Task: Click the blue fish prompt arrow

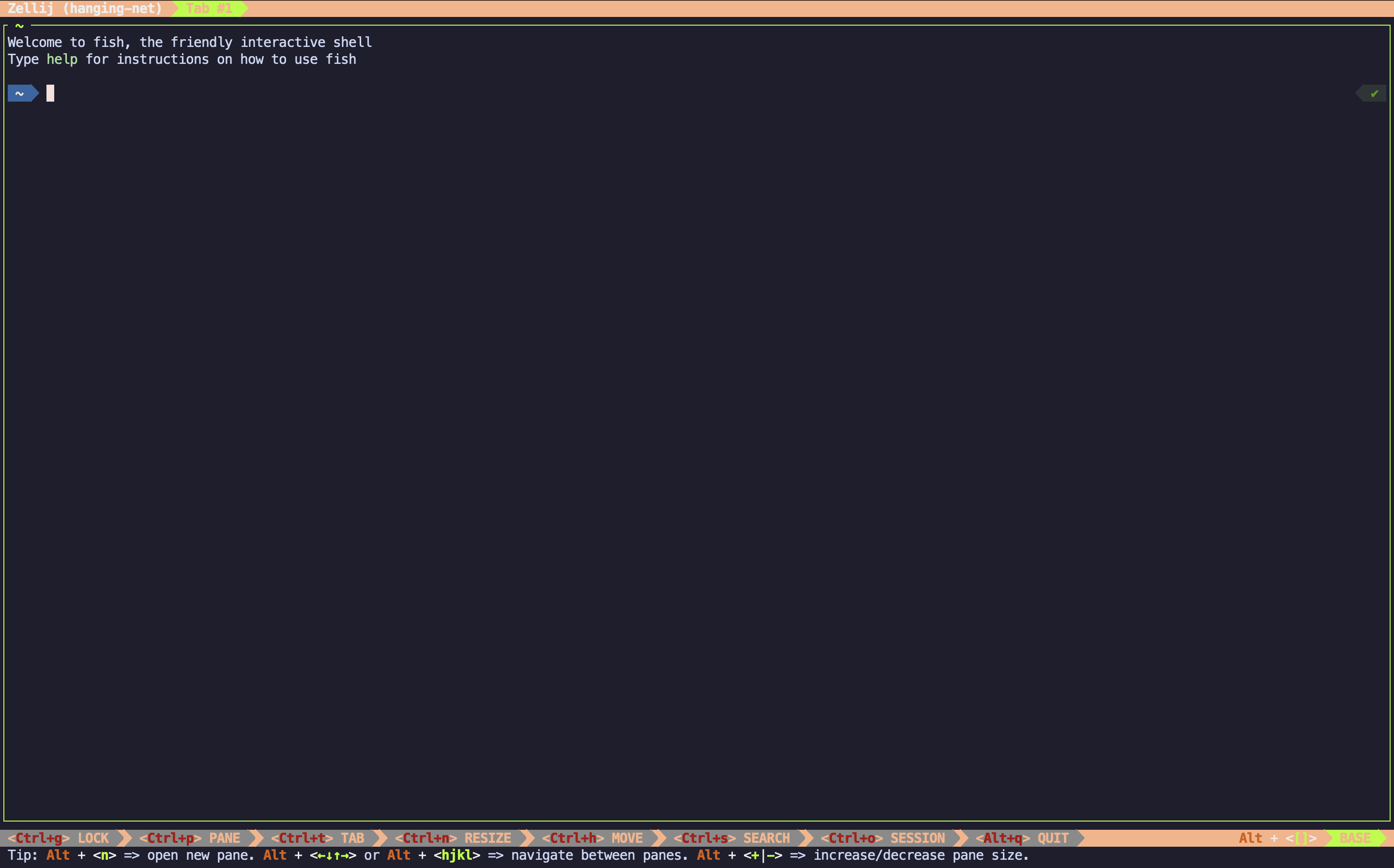Action: [x=22, y=93]
